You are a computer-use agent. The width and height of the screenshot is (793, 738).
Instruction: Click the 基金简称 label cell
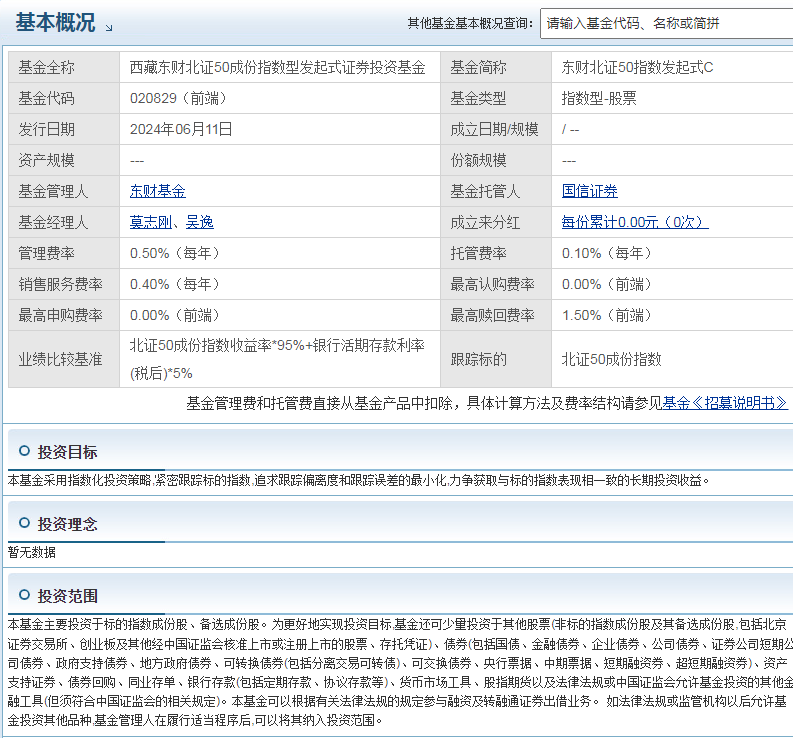496,67
